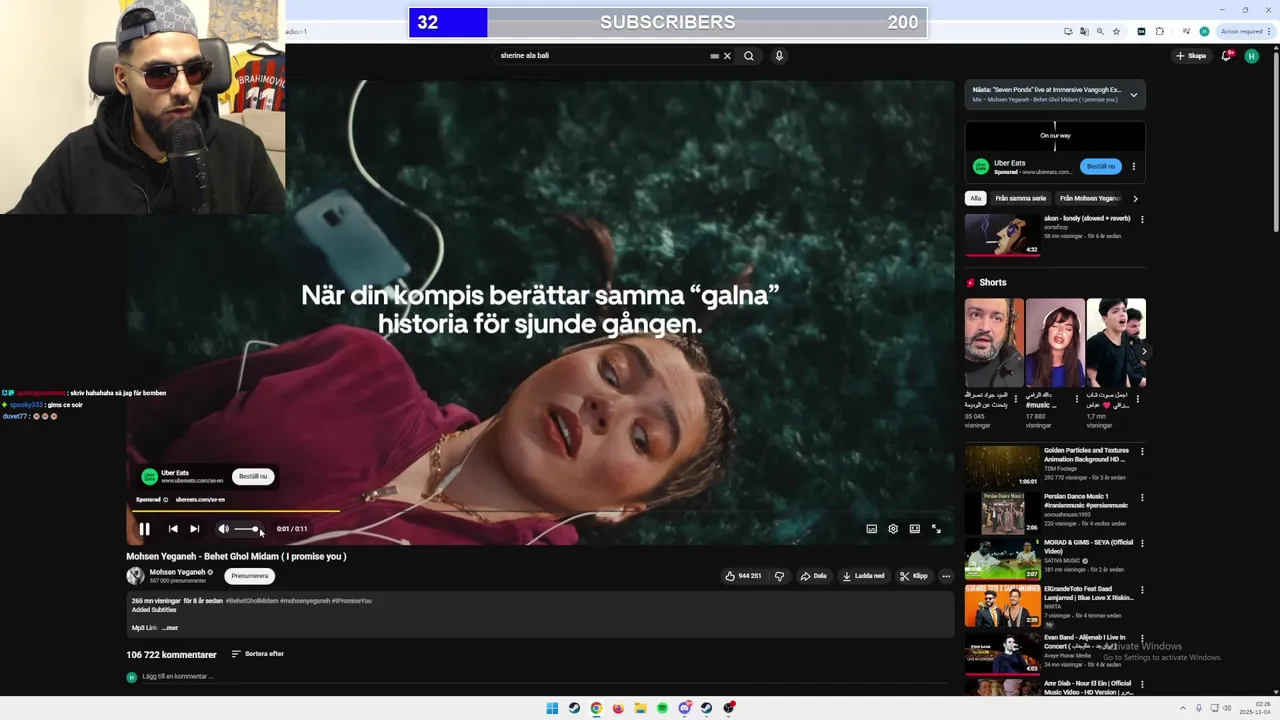Like the video with 944 251 likes
Screen dimensions: 1280x720
coord(743,576)
